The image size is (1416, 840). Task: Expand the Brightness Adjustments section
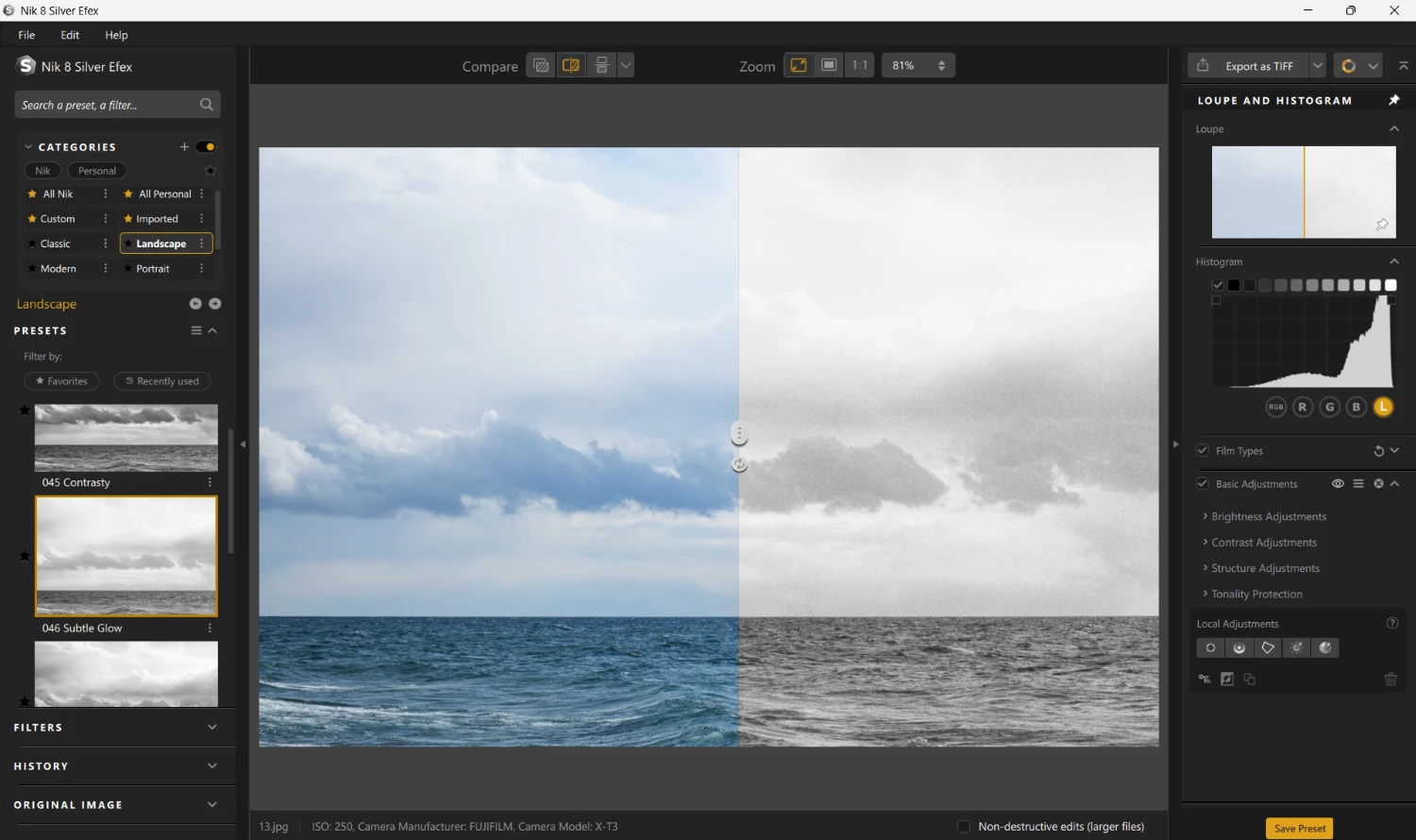[x=1269, y=516]
